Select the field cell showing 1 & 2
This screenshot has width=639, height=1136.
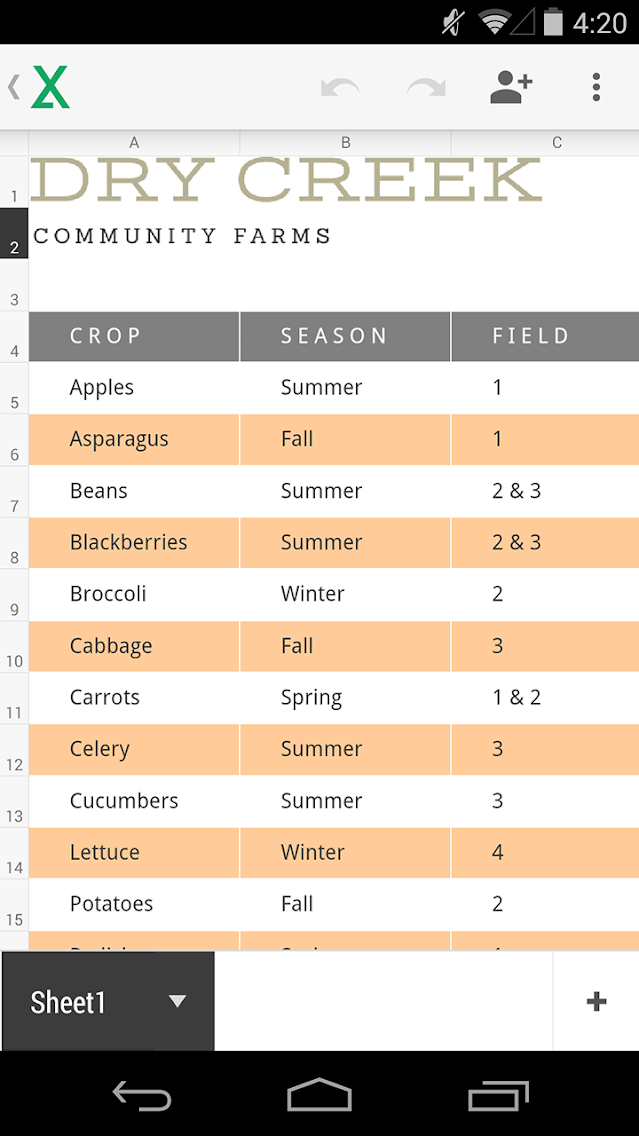[x=545, y=697]
